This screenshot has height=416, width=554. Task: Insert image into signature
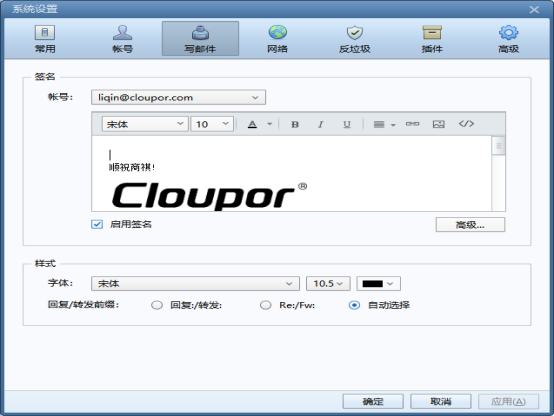[438, 124]
